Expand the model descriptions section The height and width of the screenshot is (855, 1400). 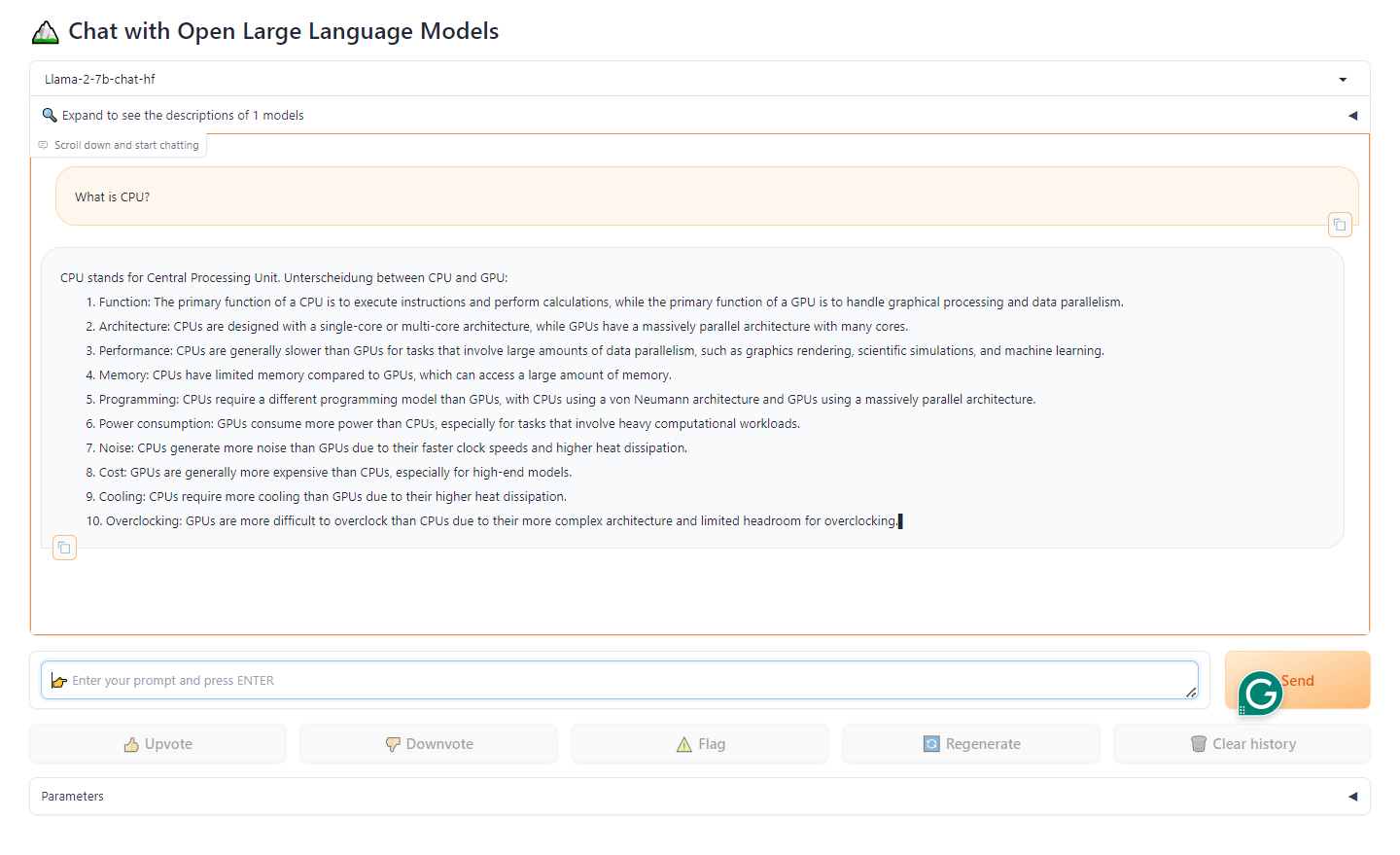tap(700, 115)
